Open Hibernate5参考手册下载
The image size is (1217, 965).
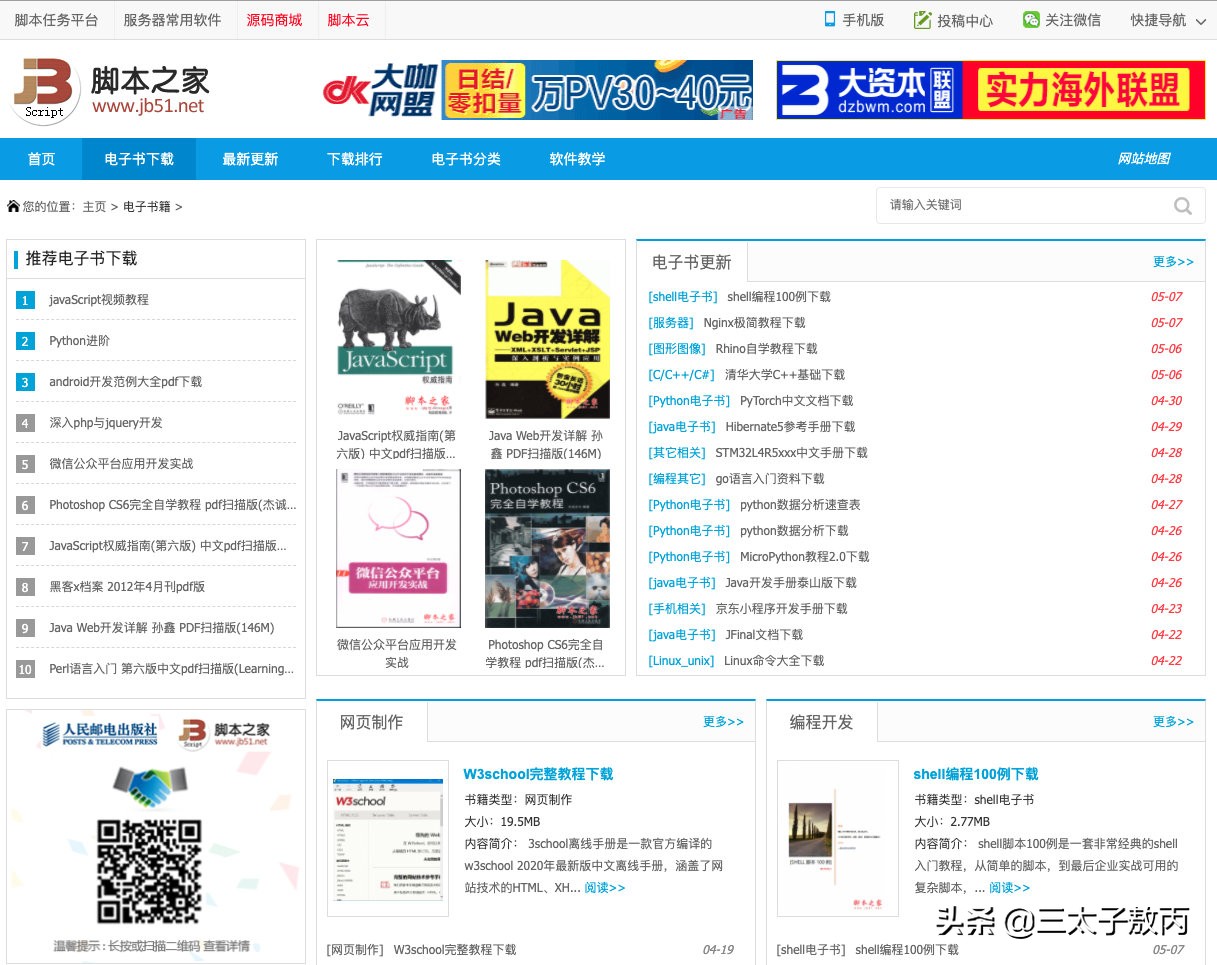tap(790, 427)
